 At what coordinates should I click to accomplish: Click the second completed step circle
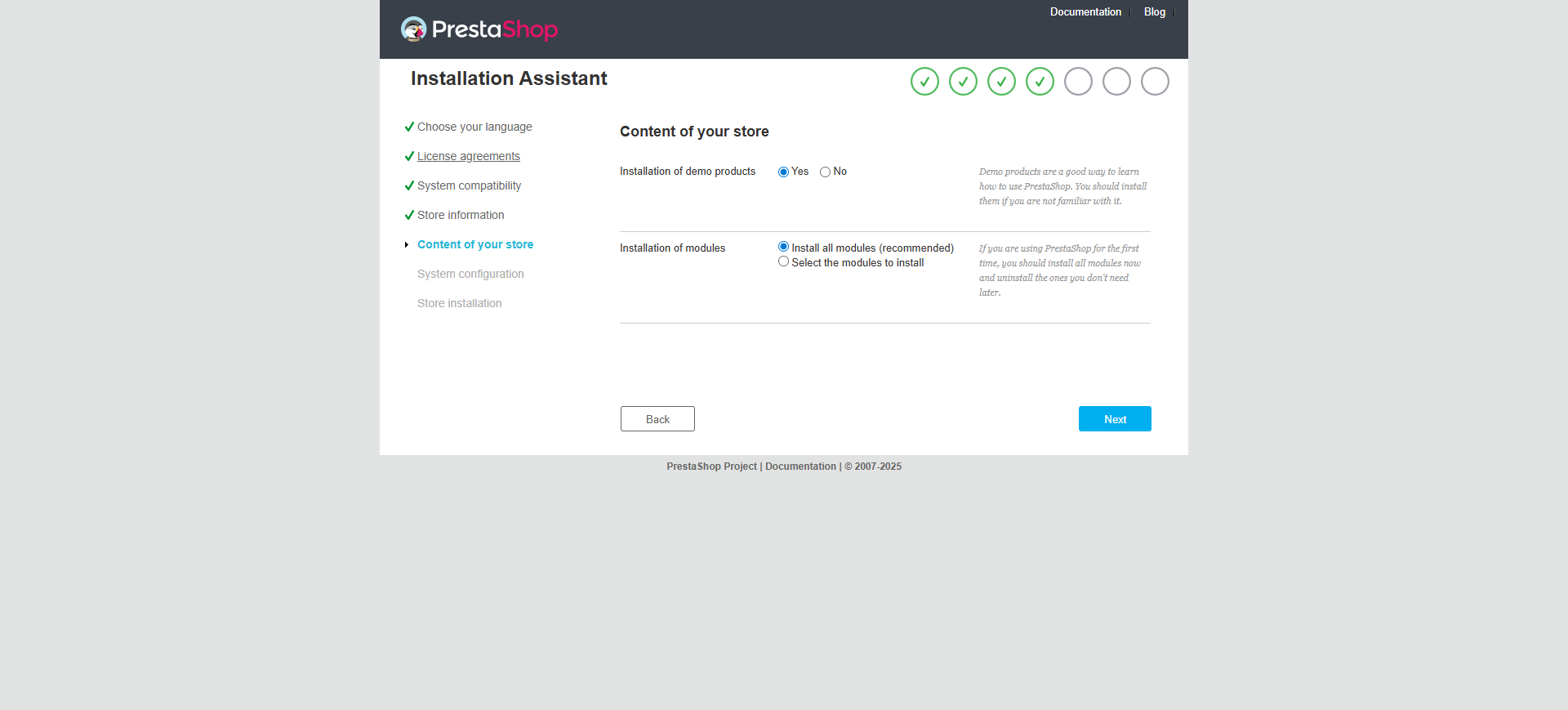click(963, 82)
